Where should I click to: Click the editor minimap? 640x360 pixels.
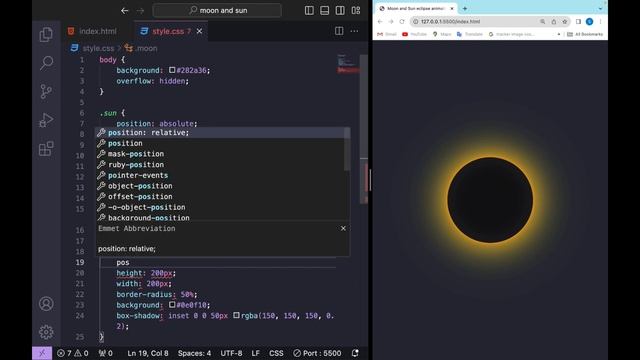(347, 64)
